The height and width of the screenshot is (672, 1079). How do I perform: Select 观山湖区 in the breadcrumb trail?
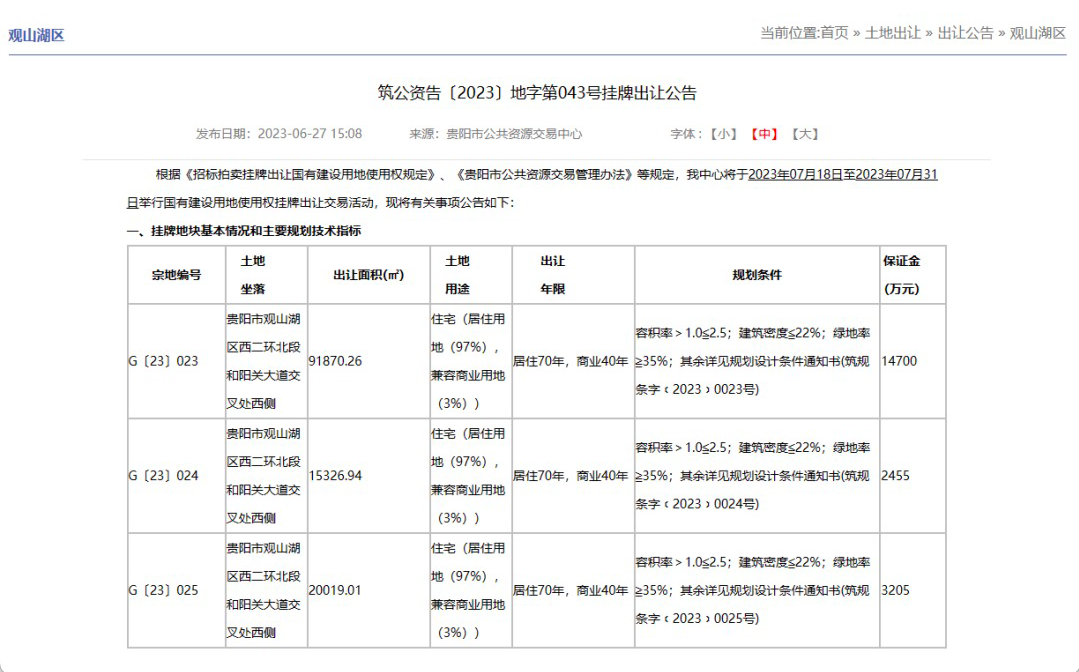(x=1037, y=33)
